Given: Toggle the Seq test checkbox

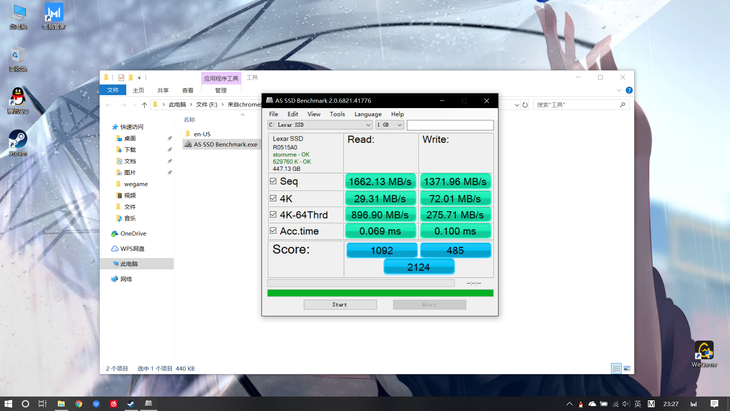Looking at the screenshot, I should (273, 181).
